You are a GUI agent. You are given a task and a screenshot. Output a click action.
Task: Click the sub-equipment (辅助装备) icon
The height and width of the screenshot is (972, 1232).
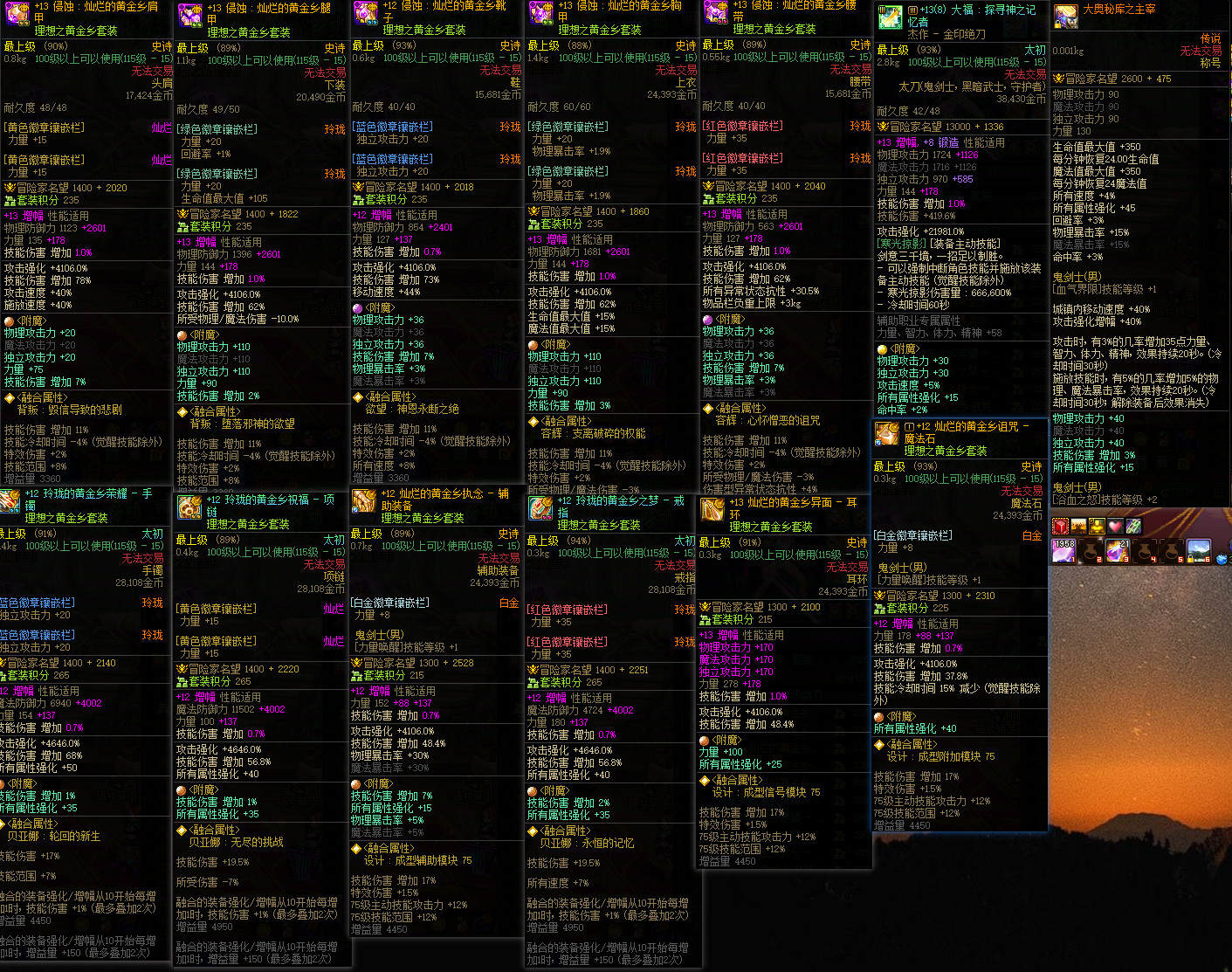click(364, 501)
